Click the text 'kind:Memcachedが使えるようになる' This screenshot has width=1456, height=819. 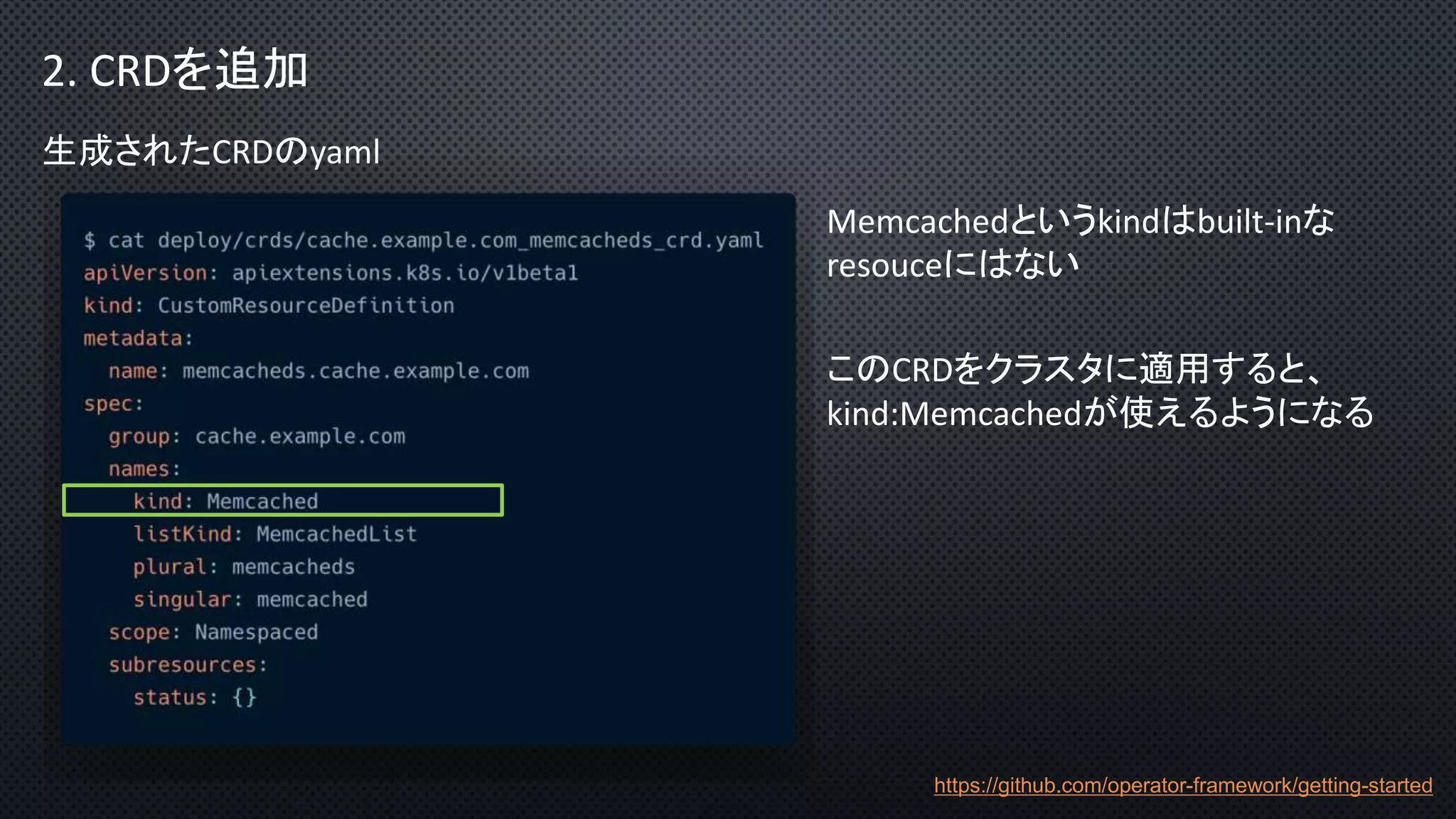coord(1101,412)
